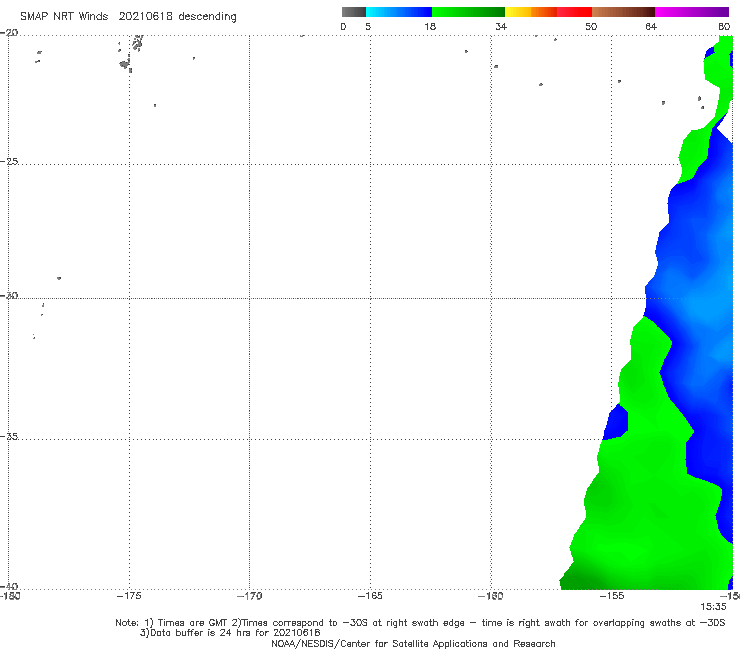The width and height of the screenshot is (740, 650).
Task: Click the "-170" longitude axis label
Action: (249, 596)
